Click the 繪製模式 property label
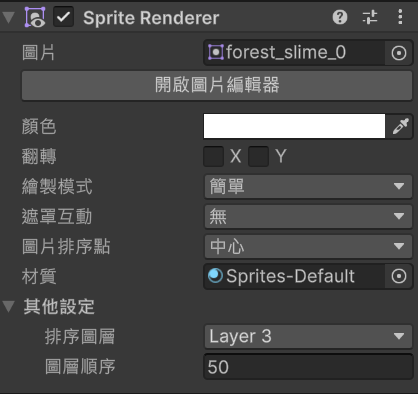This screenshot has height=394, width=418. coord(57,186)
